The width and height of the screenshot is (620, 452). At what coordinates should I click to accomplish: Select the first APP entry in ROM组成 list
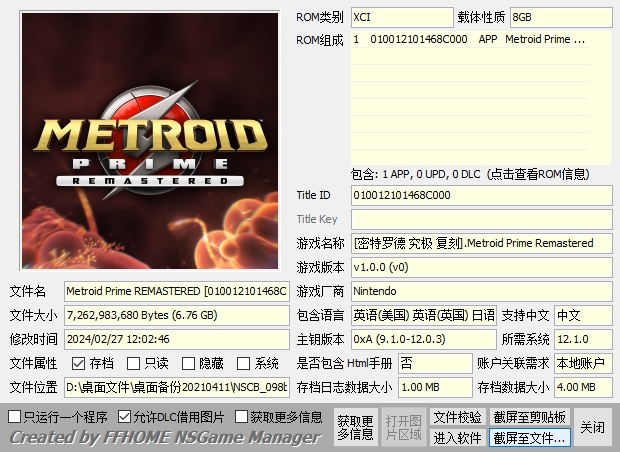point(470,40)
